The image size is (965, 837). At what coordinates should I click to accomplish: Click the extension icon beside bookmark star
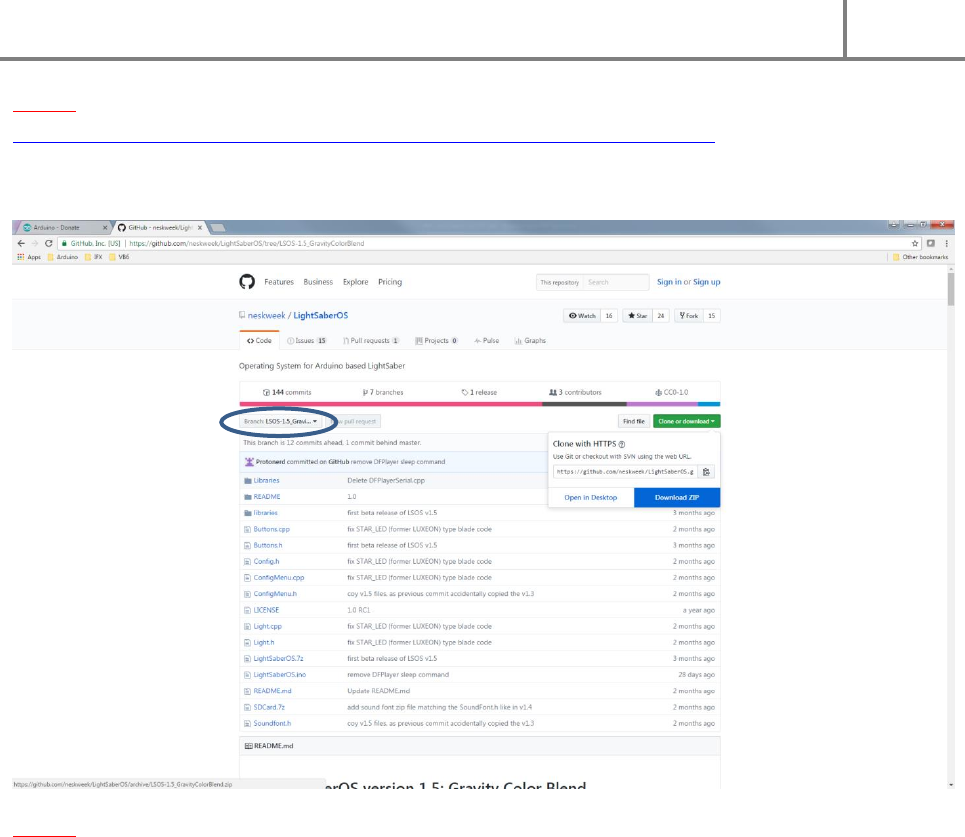coord(931,243)
